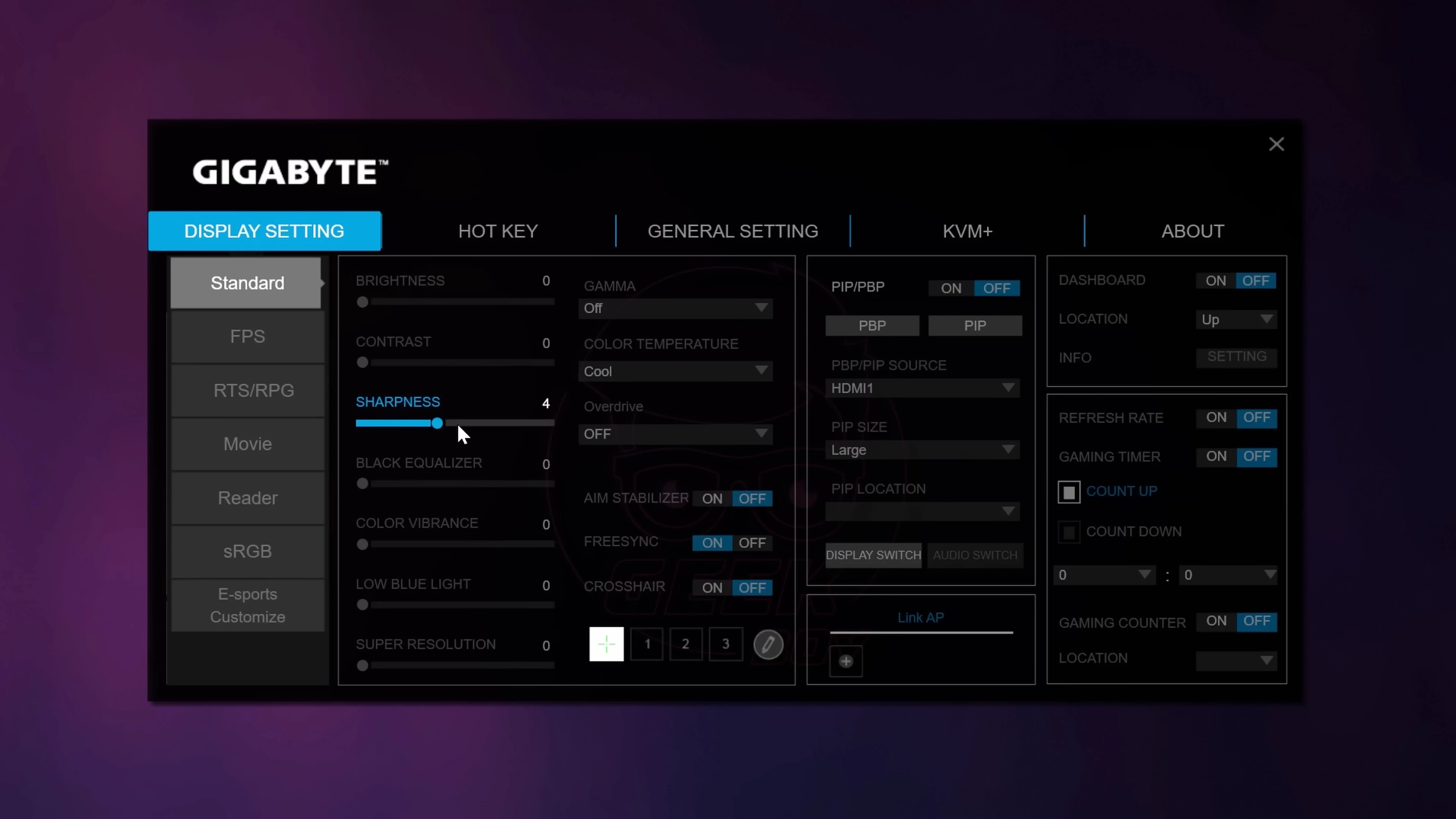Viewport: 1456px width, 819px height.
Task: Open the PIP Size dropdown
Action: pos(923,450)
